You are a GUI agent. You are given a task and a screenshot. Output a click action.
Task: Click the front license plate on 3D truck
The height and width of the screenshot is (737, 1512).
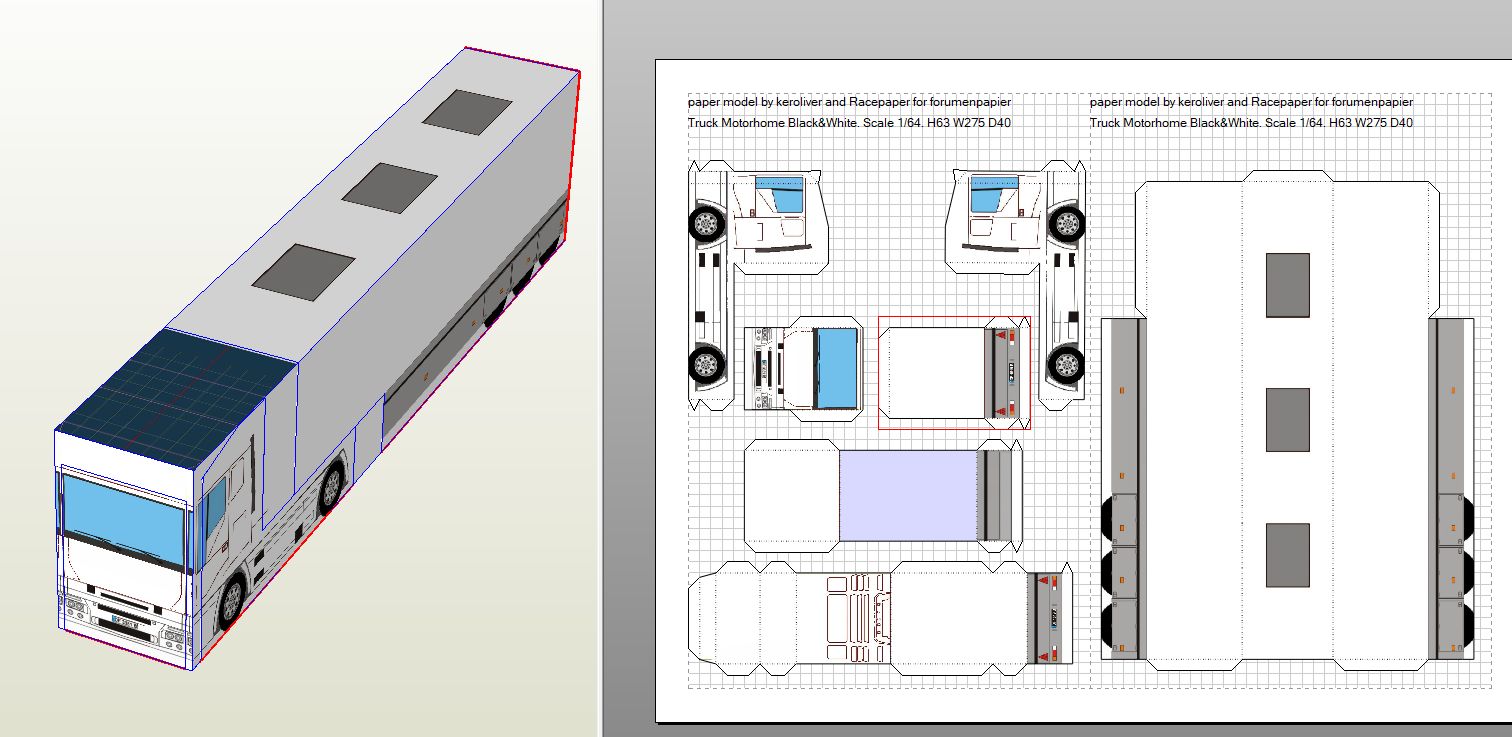tap(124, 621)
